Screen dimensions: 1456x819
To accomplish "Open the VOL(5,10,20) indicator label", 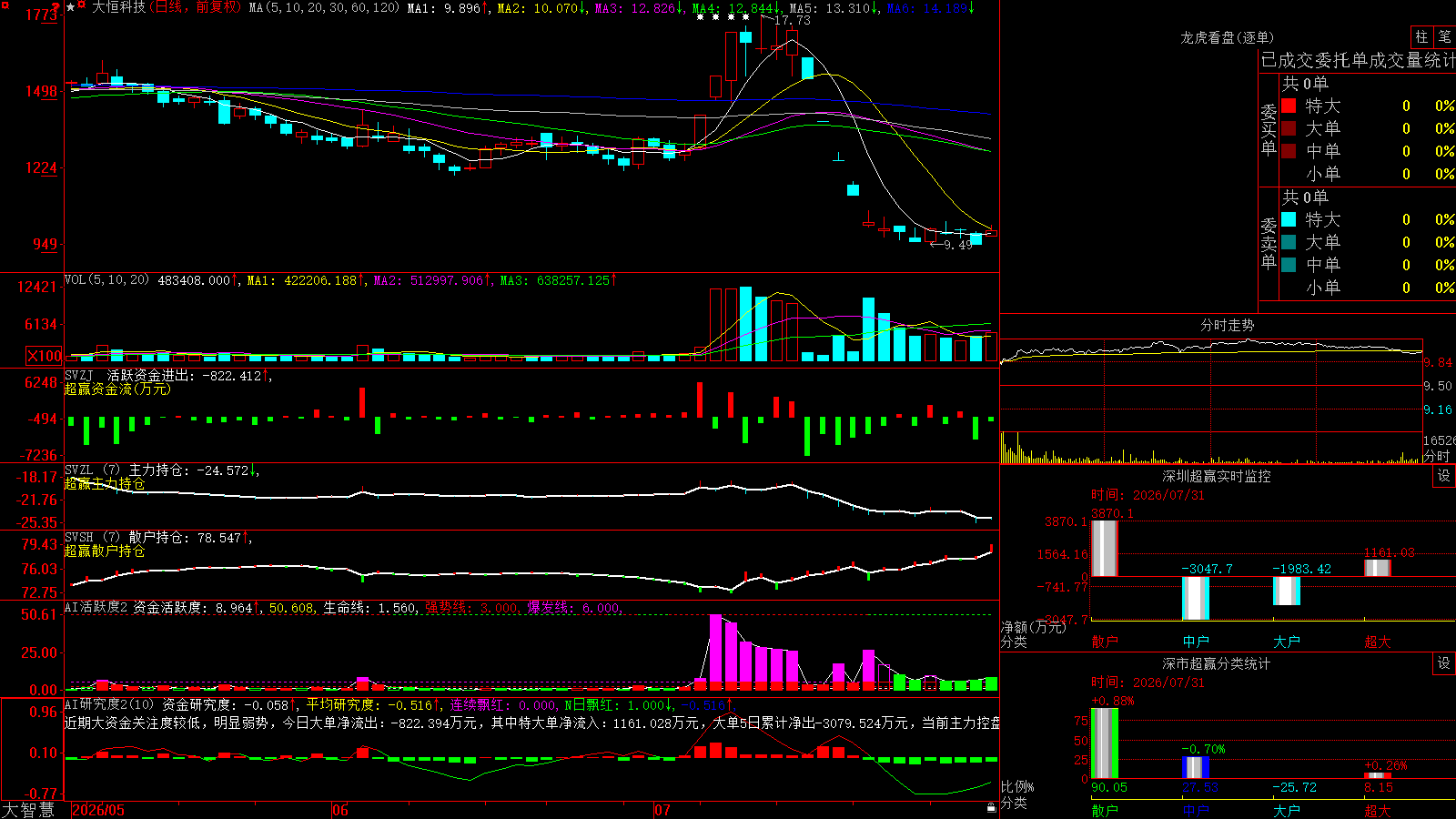I will coord(107,279).
